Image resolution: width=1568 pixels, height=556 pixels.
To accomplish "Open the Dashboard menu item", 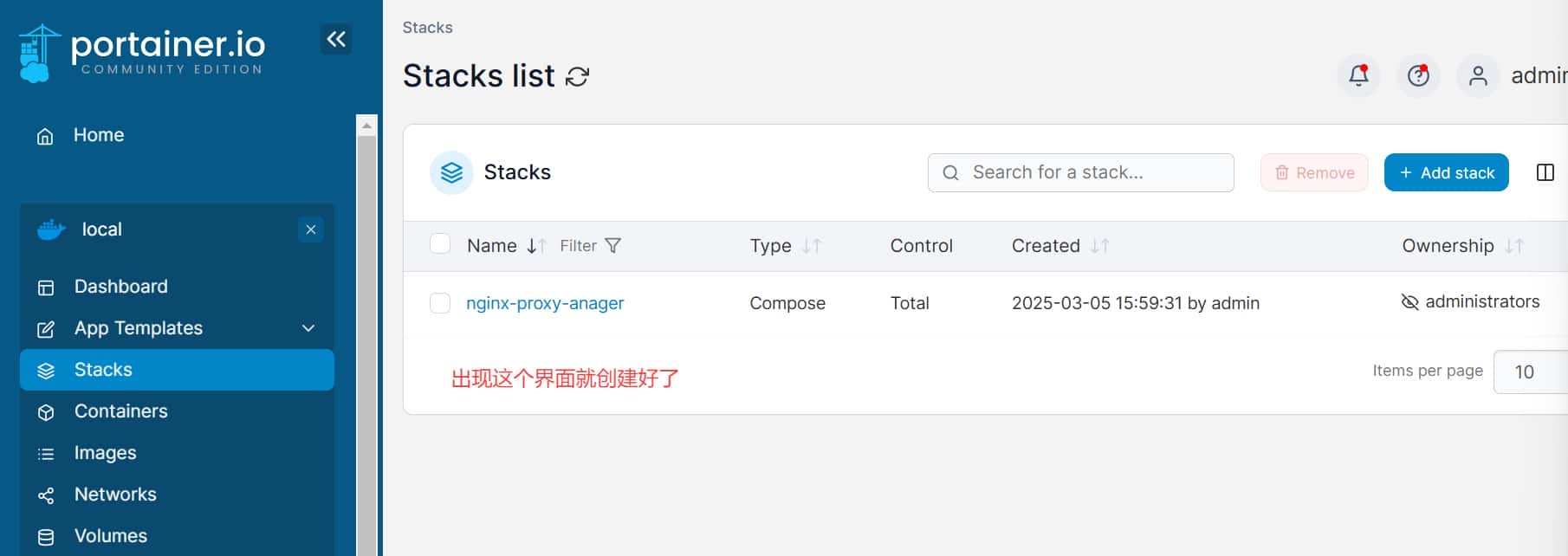I will point(120,287).
